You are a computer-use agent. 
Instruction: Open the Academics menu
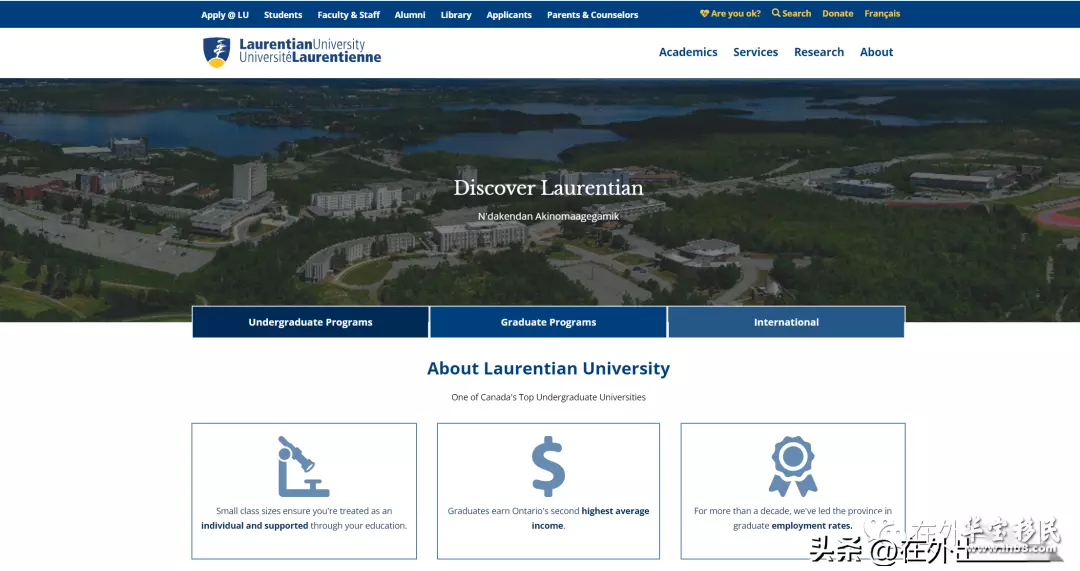click(x=688, y=52)
